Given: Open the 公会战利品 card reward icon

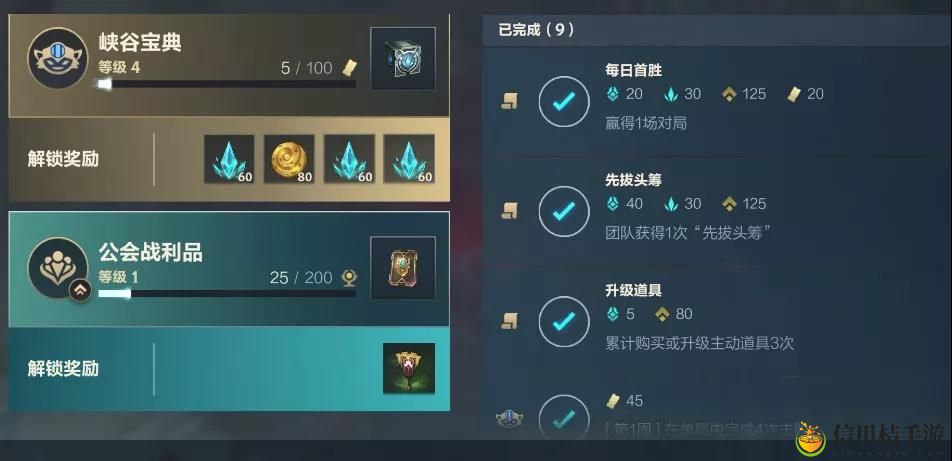Looking at the screenshot, I should [403, 268].
